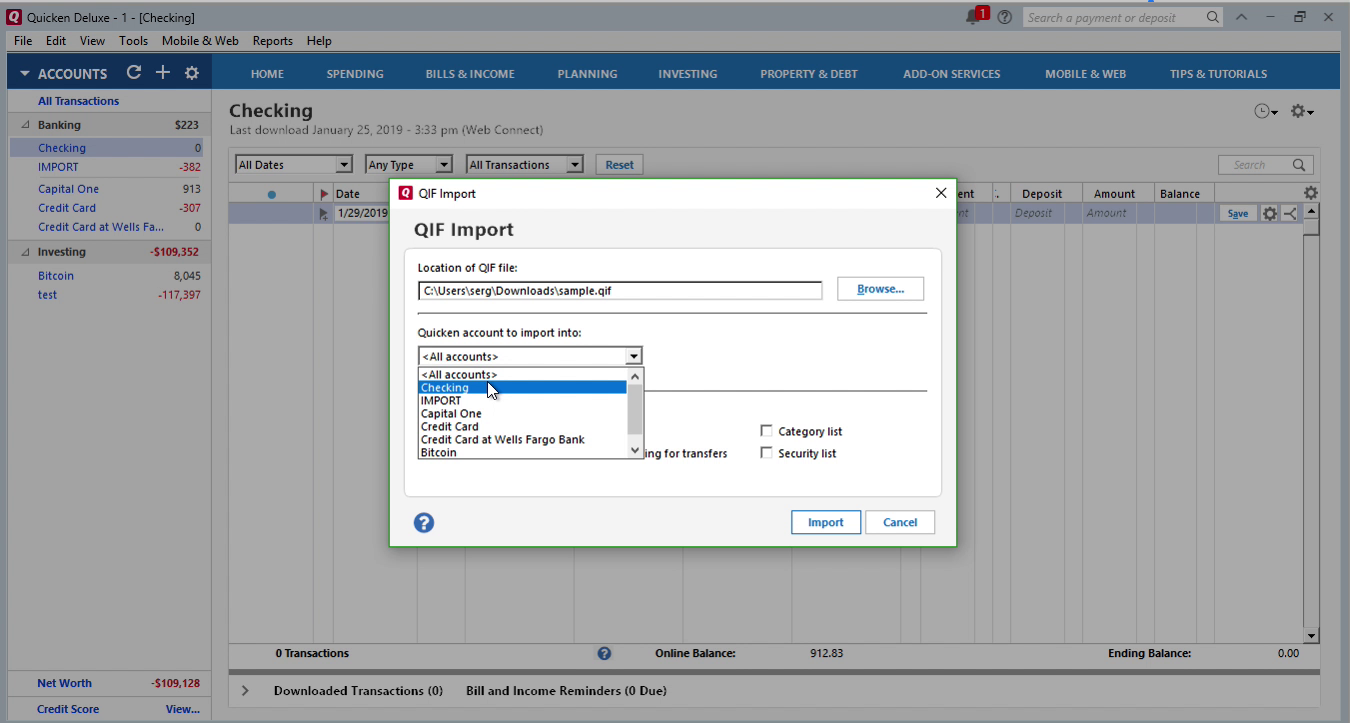
Task: Switch to the BILLS & INCOME tab
Action: (470, 74)
